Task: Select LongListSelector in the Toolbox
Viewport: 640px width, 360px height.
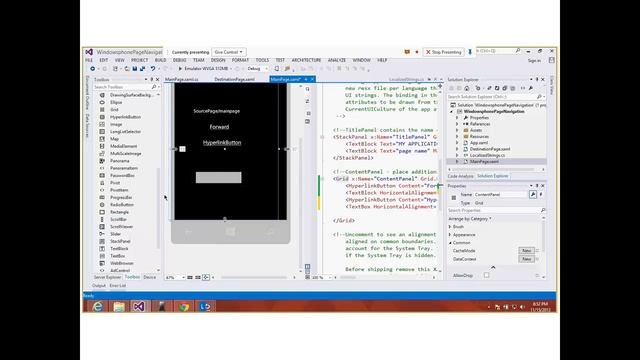Action: coord(125,132)
